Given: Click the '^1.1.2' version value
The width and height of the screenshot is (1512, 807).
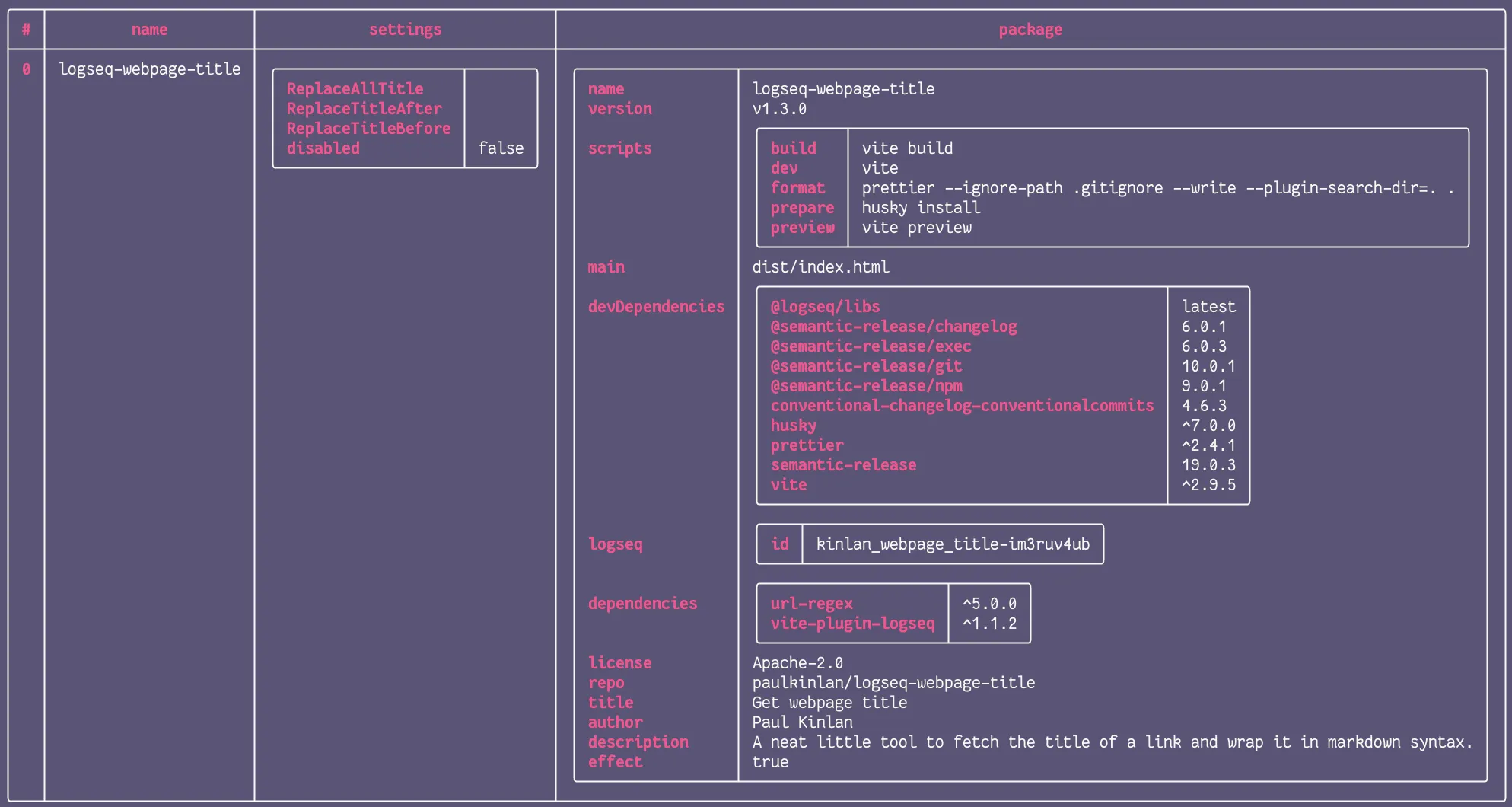Looking at the screenshot, I should [x=989, y=624].
